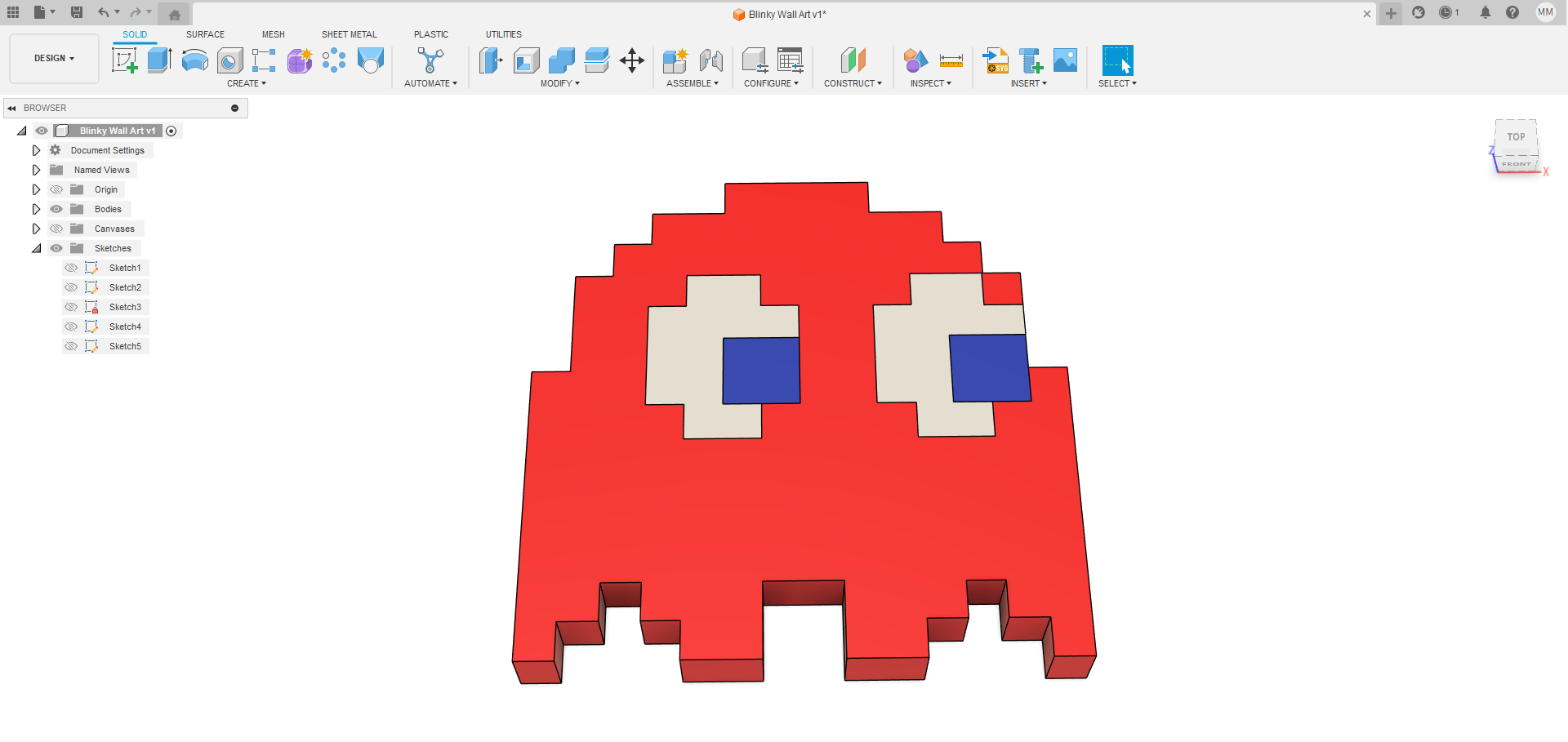Screen dimensions: 1568x742
Task: Open the Design workspace dropdown
Action: click(x=54, y=59)
